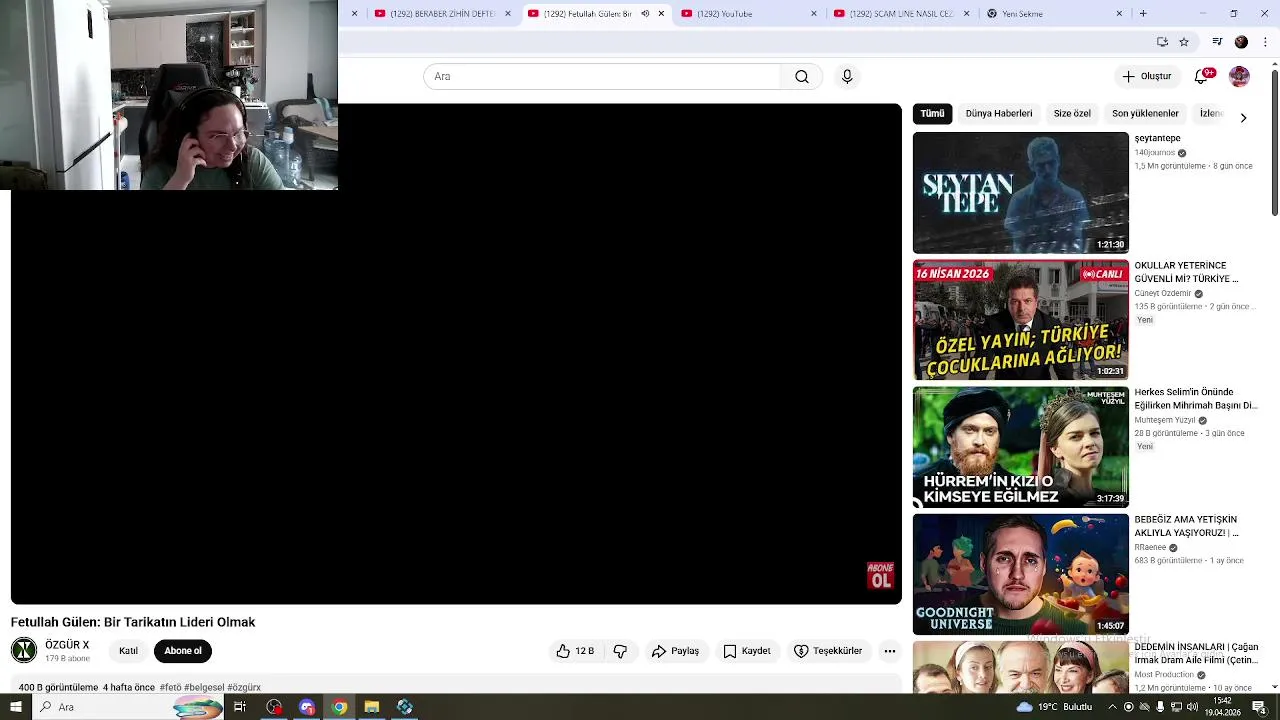Select the Size özel filter chip
The image size is (1280, 720).
pos(1072,114)
